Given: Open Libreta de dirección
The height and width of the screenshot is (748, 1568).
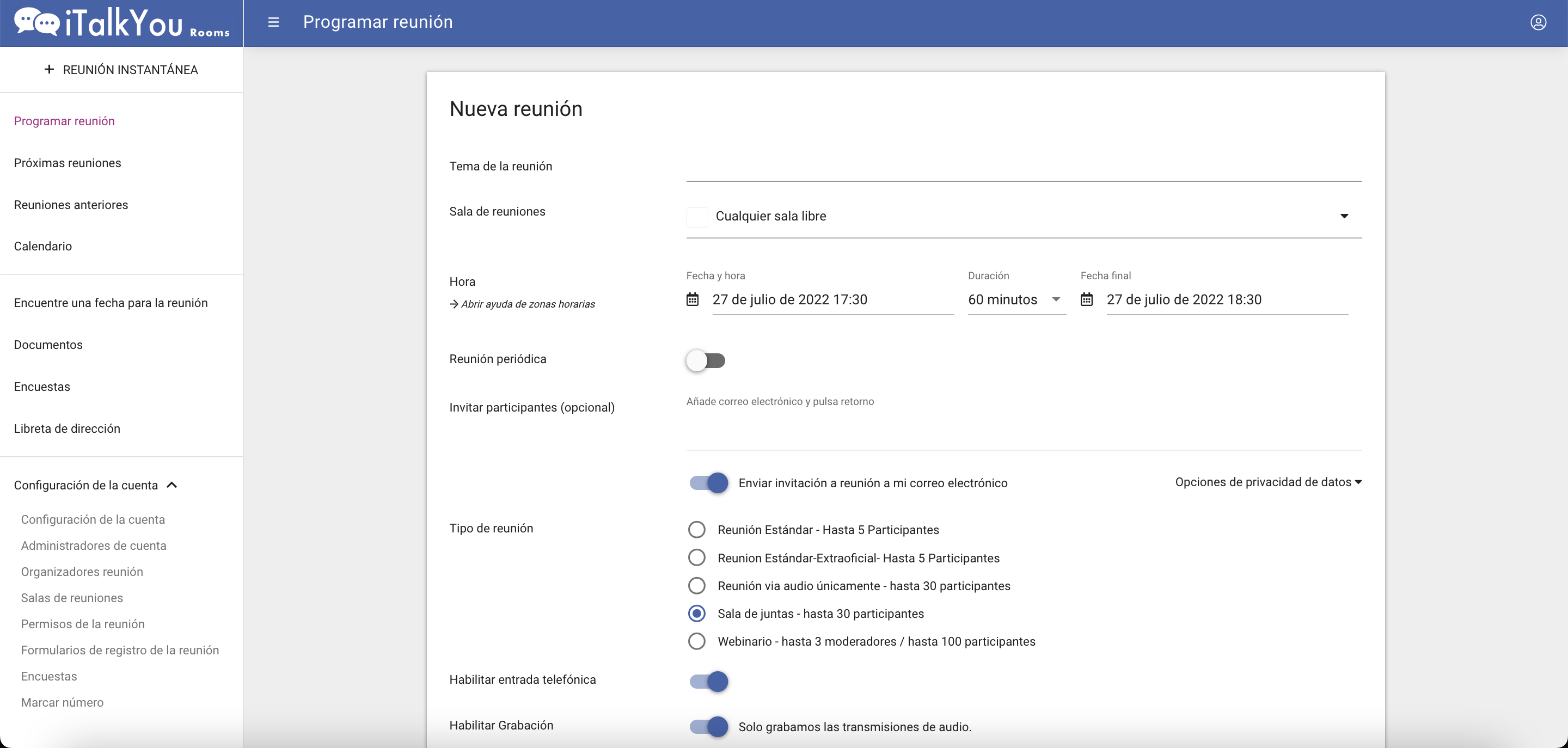Looking at the screenshot, I should click(x=67, y=429).
